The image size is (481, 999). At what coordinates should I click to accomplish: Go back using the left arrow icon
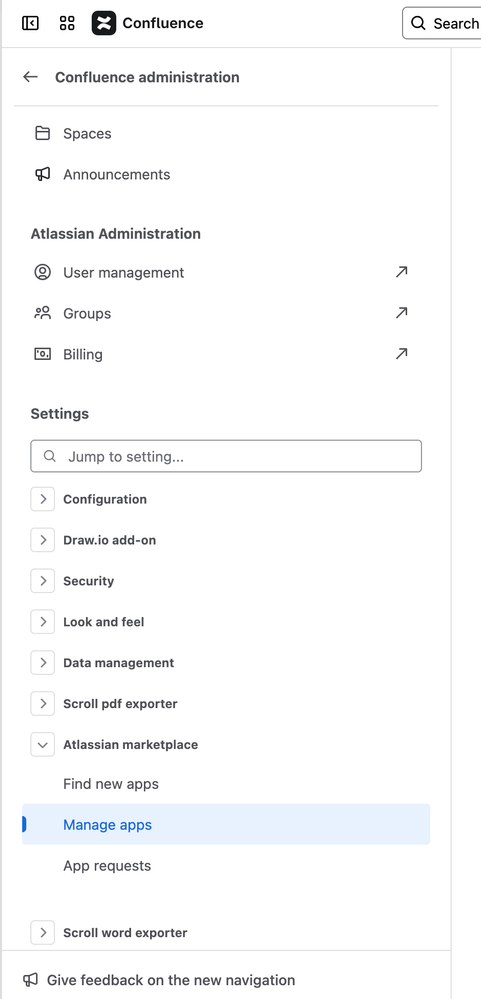coord(30,77)
